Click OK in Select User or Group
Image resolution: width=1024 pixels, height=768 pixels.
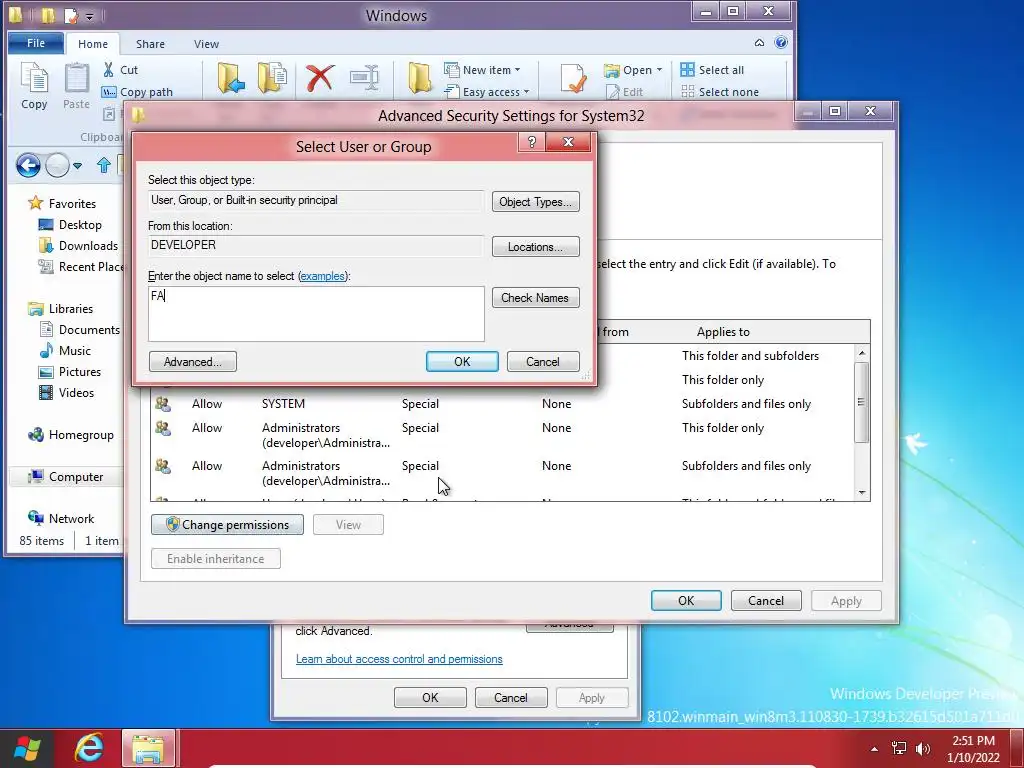(462, 362)
